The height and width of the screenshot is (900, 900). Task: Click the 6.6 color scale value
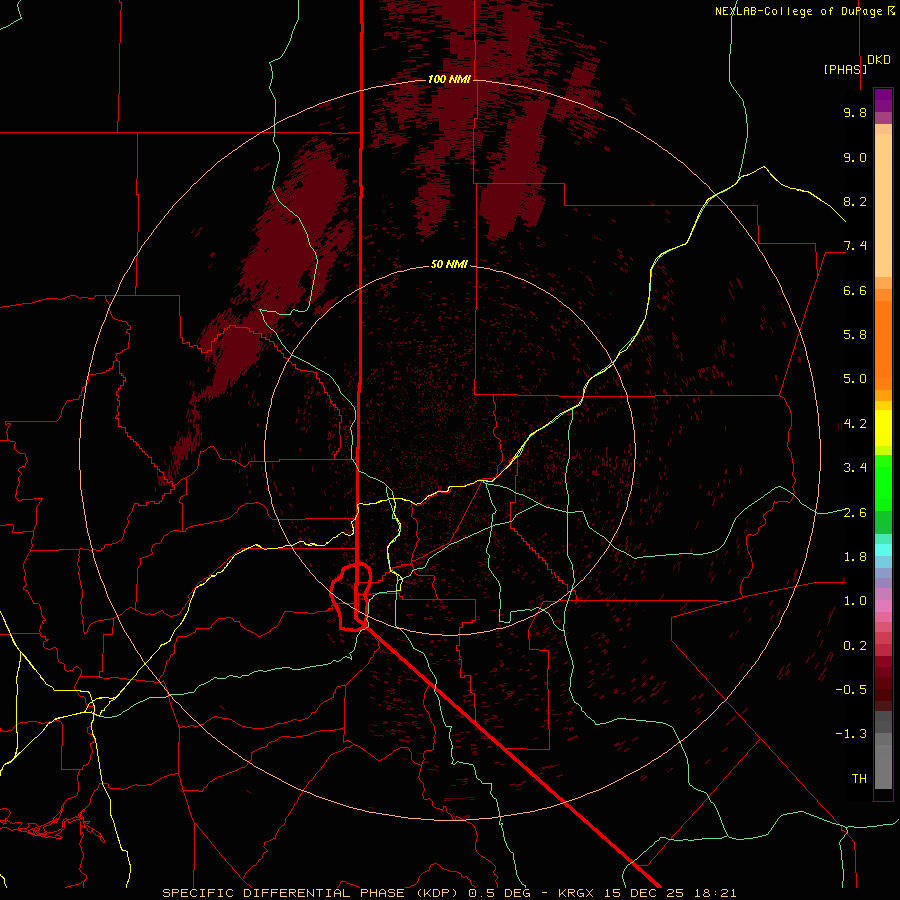pos(855,290)
